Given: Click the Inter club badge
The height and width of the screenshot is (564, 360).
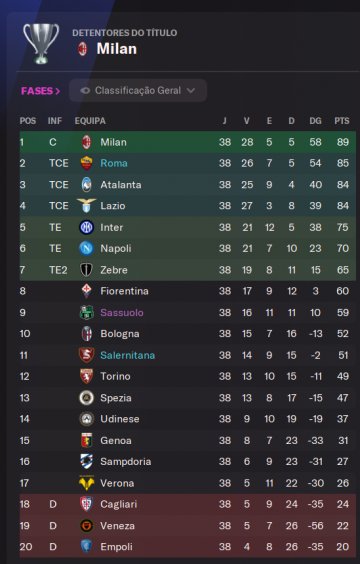Looking at the screenshot, I should (86, 227).
